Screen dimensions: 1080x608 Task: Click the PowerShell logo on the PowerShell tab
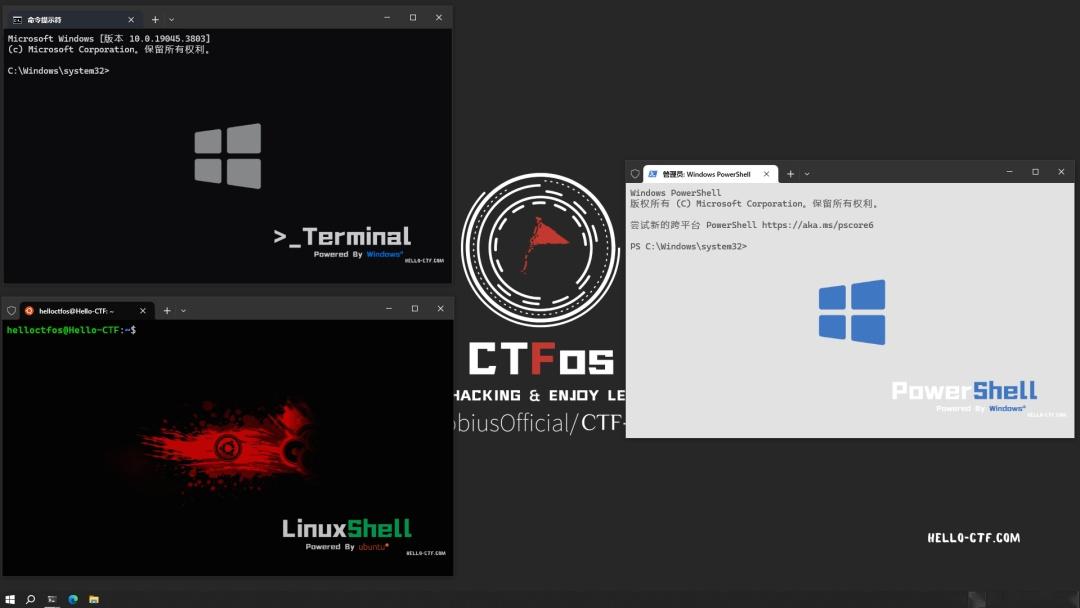point(654,173)
